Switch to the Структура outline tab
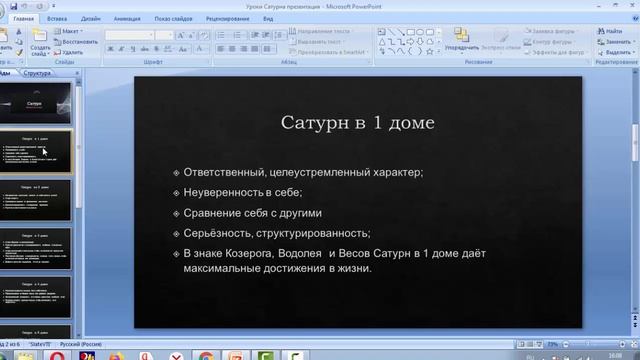Screen dimensions: 640x360 (37, 73)
